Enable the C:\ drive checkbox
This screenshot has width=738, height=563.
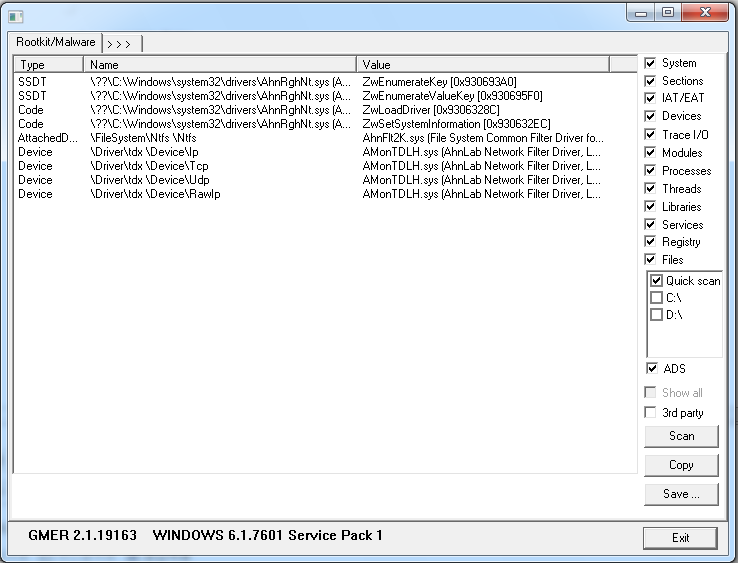pyautogui.click(x=656, y=298)
